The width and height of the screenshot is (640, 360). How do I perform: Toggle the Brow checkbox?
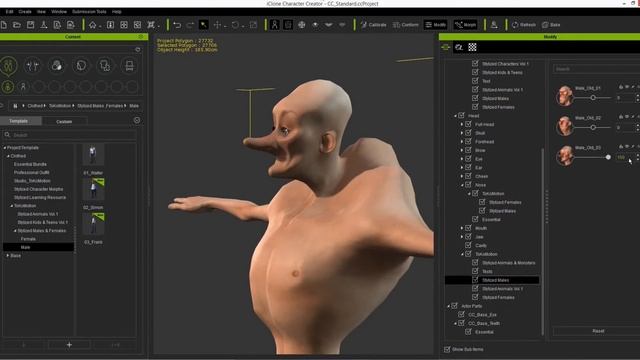(469, 150)
